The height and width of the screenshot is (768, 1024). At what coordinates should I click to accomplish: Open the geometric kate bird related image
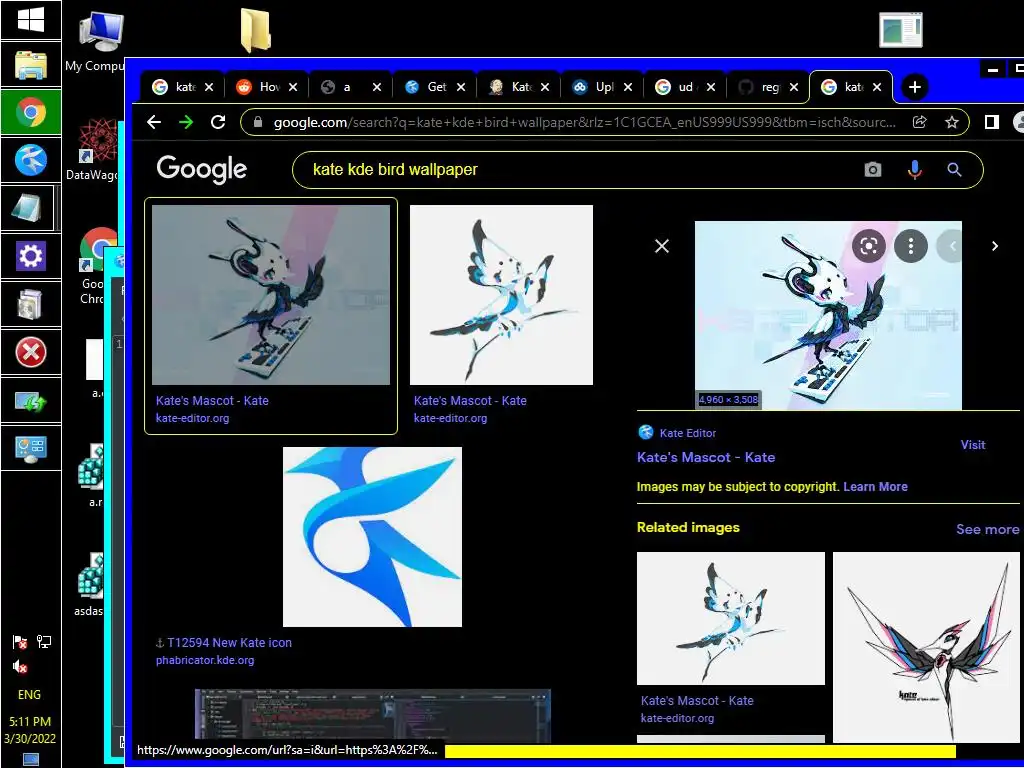click(x=926, y=647)
